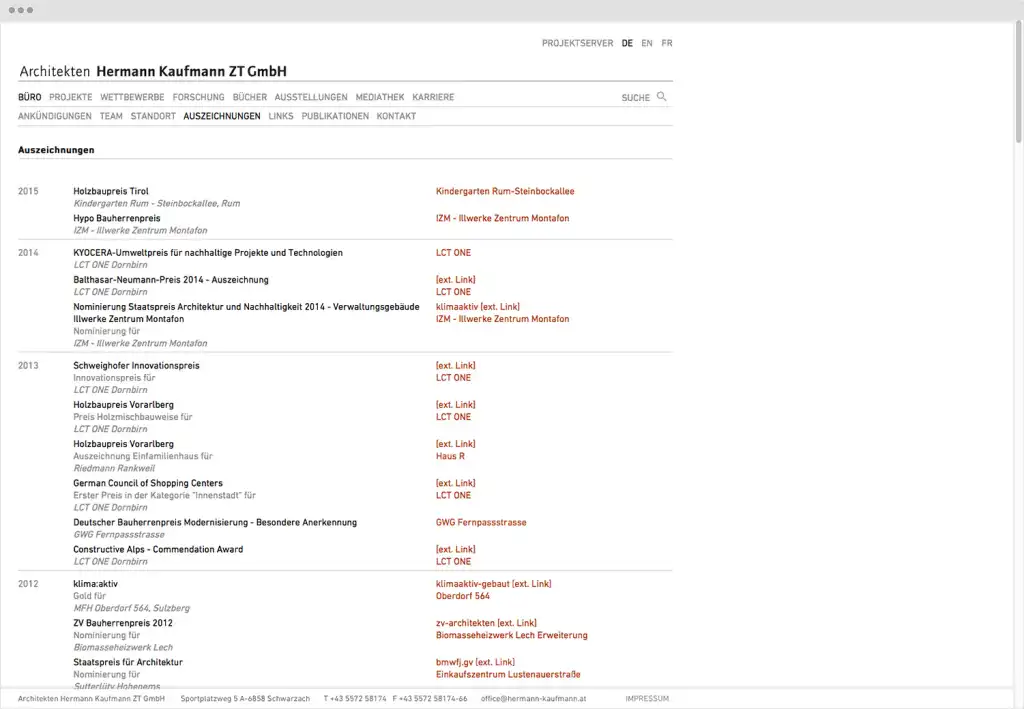This screenshot has width=1024, height=709.
Task: Follow the GWG Fernpassstrasse link
Action: [481, 522]
